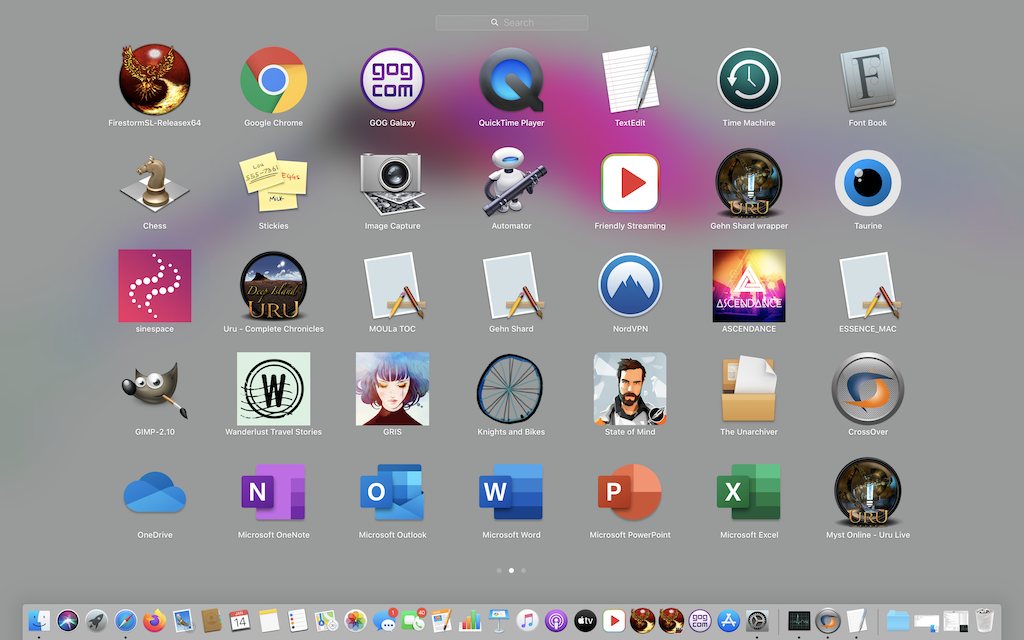Launch Knights and Bikes
1024x640 pixels.
point(511,389)
